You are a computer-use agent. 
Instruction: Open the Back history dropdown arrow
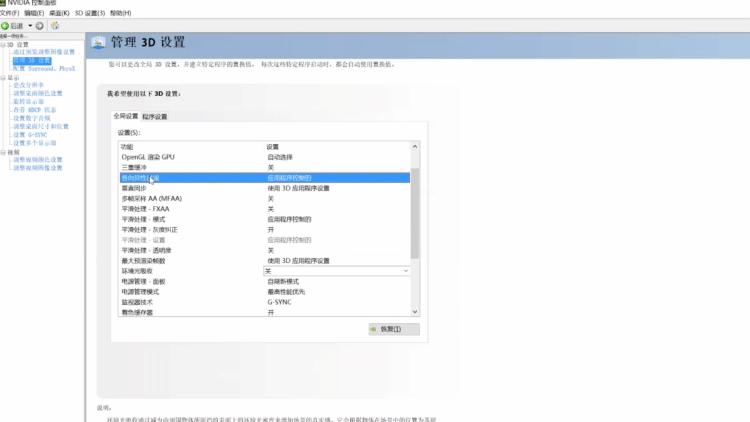pos(30,26)
